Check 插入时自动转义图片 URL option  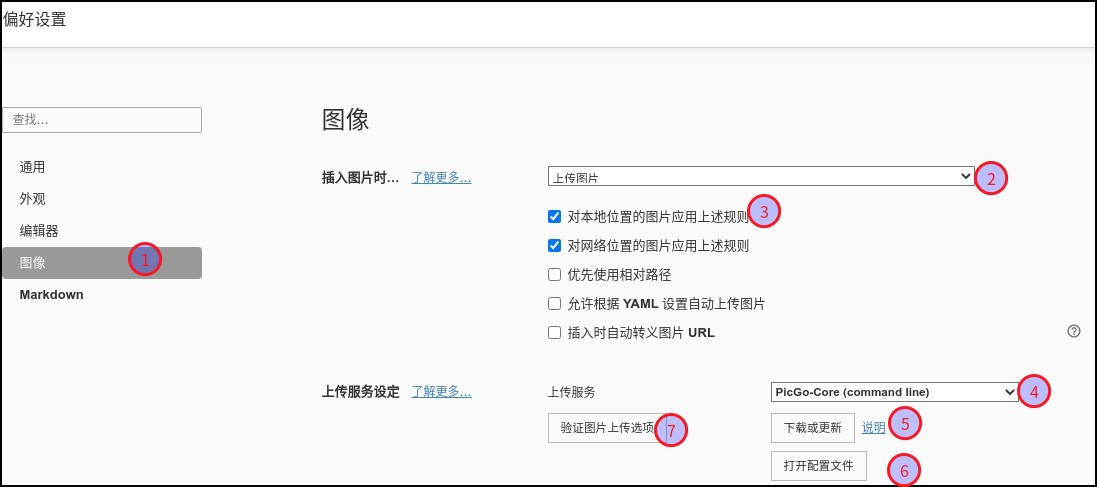[555, 333]
